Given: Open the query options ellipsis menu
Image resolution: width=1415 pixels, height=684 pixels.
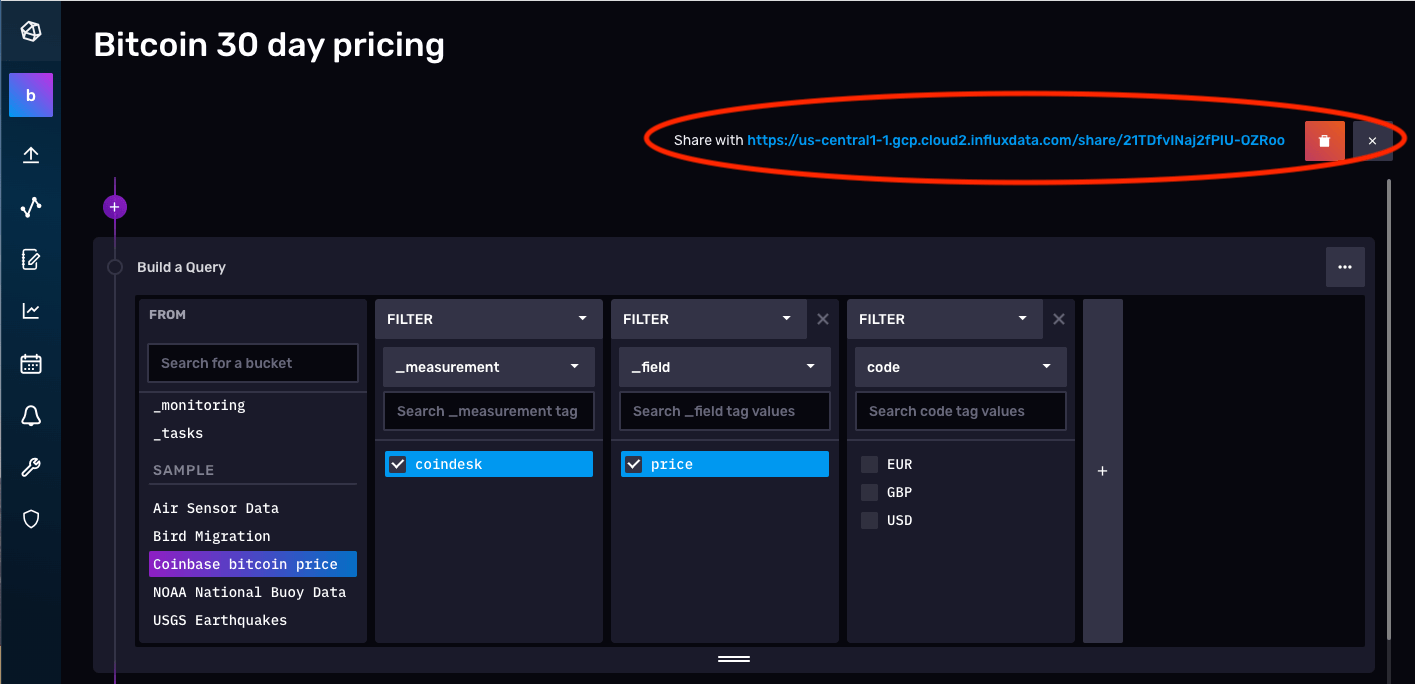Looking at the screenshot, I should click(x=1345, y=266).
